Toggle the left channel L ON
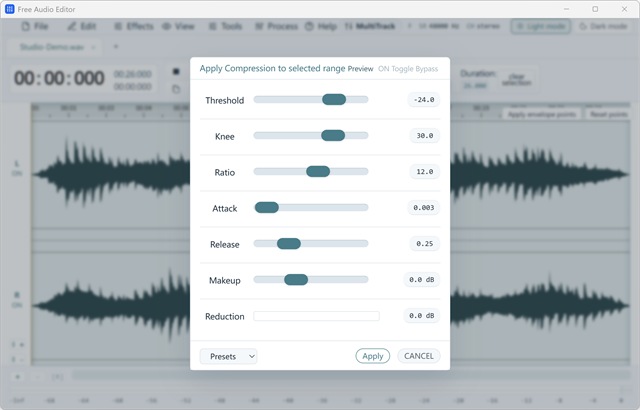The height and width of the screenshot is (410, 640). (17, 168)
